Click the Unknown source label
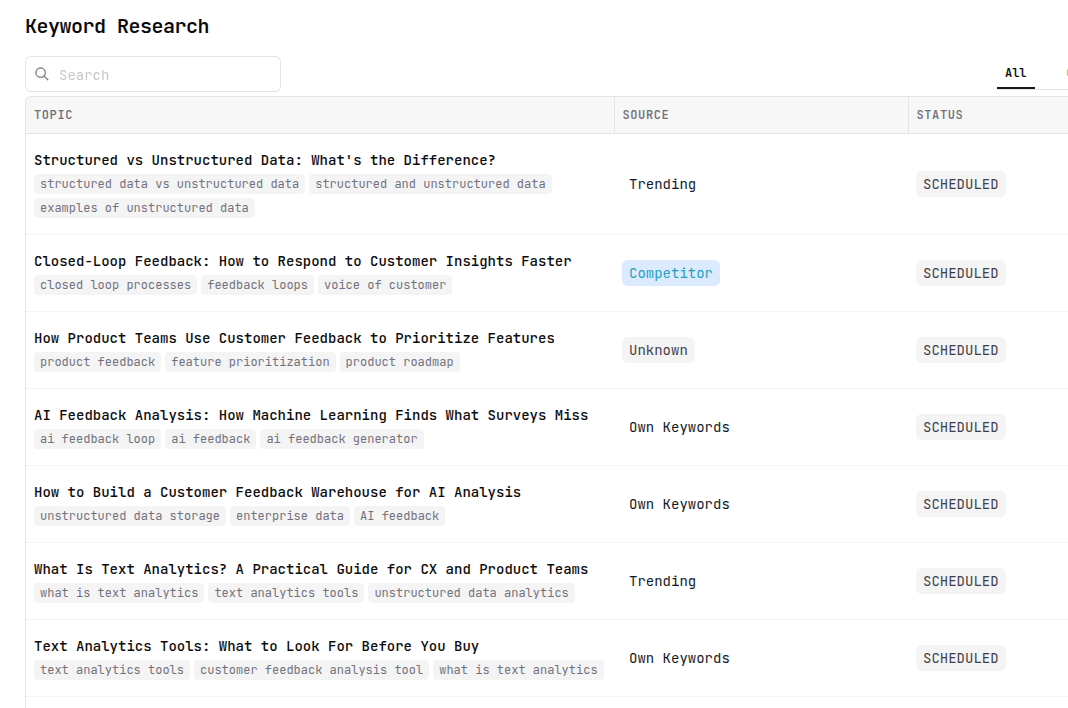This screenshot has height=708, width=1068. (x=658, y=350)
